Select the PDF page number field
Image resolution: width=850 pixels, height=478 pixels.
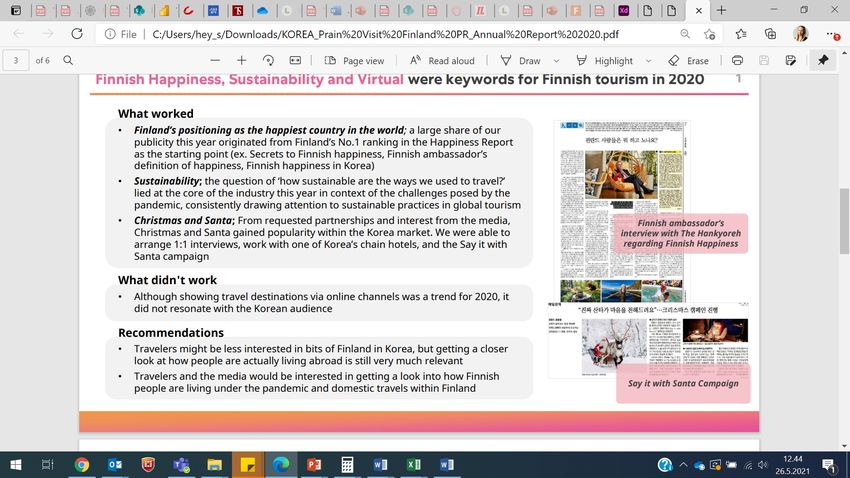[x=16, y=60]
